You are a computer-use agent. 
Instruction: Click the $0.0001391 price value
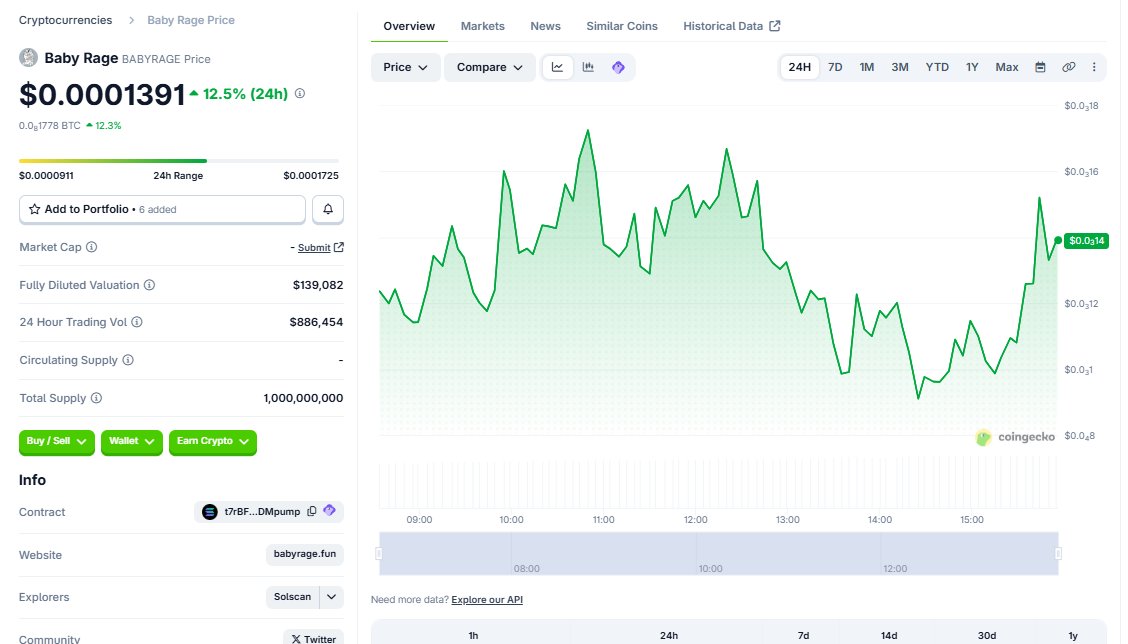(102, 94)
